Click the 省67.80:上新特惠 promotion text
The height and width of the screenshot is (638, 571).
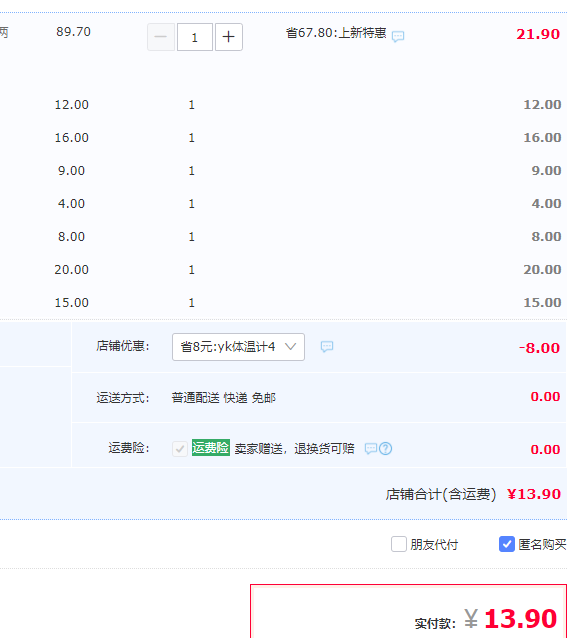pos(336,33)
